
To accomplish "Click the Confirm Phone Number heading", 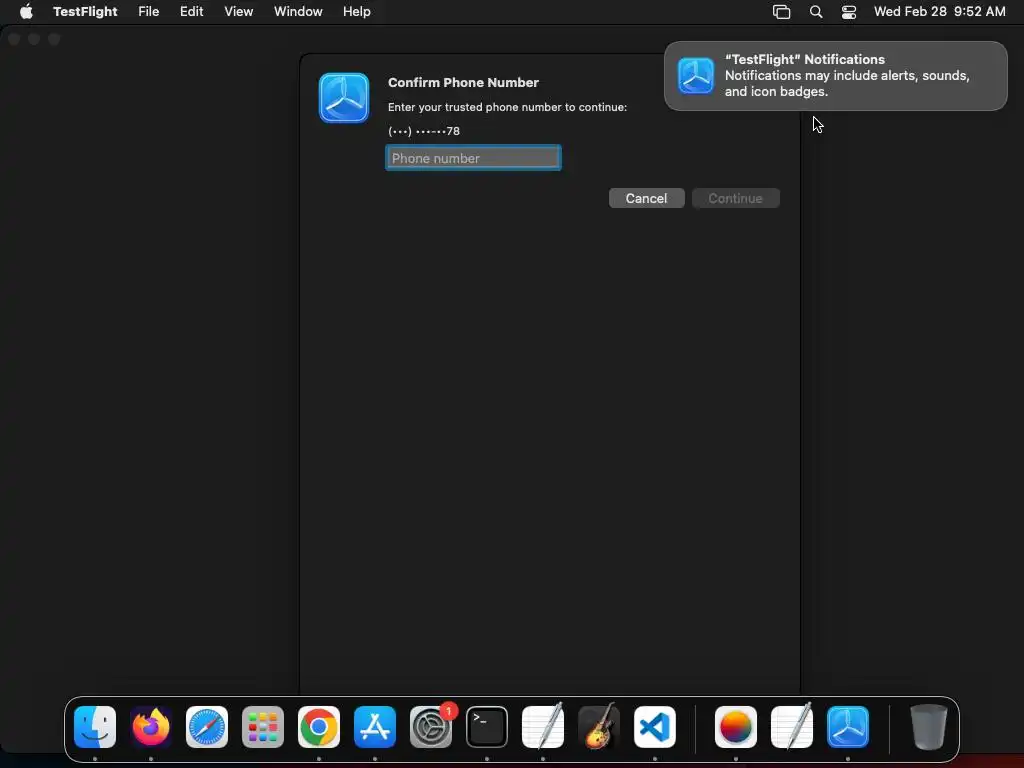I will [x=463, y=82].
